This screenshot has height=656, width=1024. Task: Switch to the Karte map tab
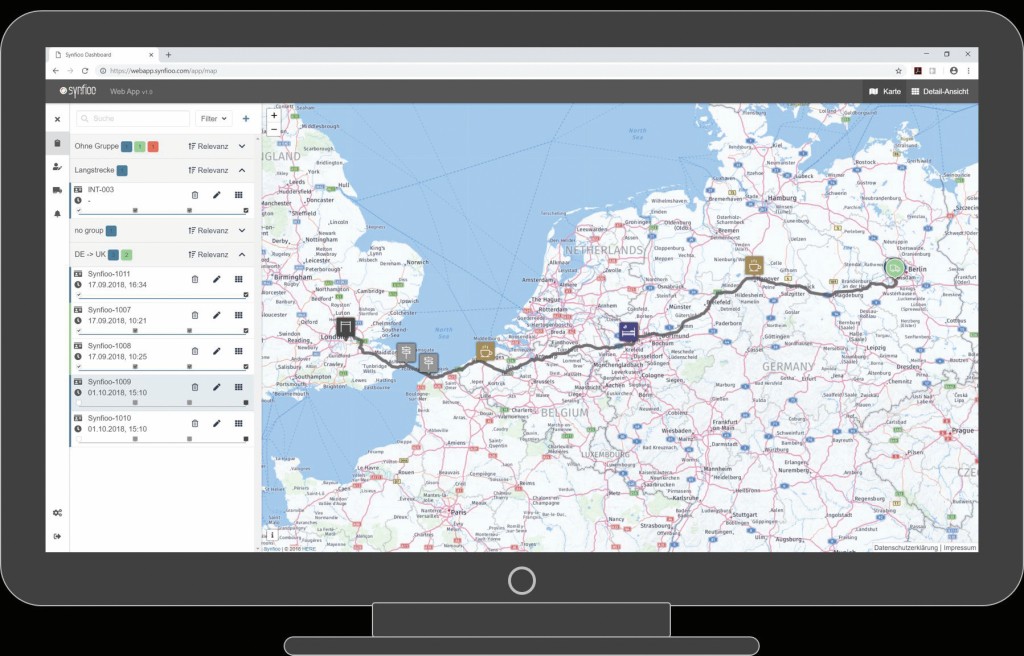[x=885, y=91]
